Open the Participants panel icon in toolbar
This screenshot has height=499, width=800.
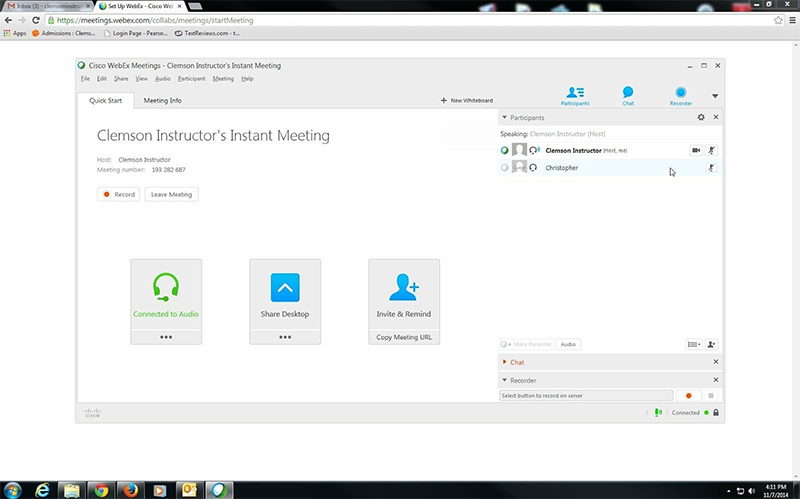(575, 95)
